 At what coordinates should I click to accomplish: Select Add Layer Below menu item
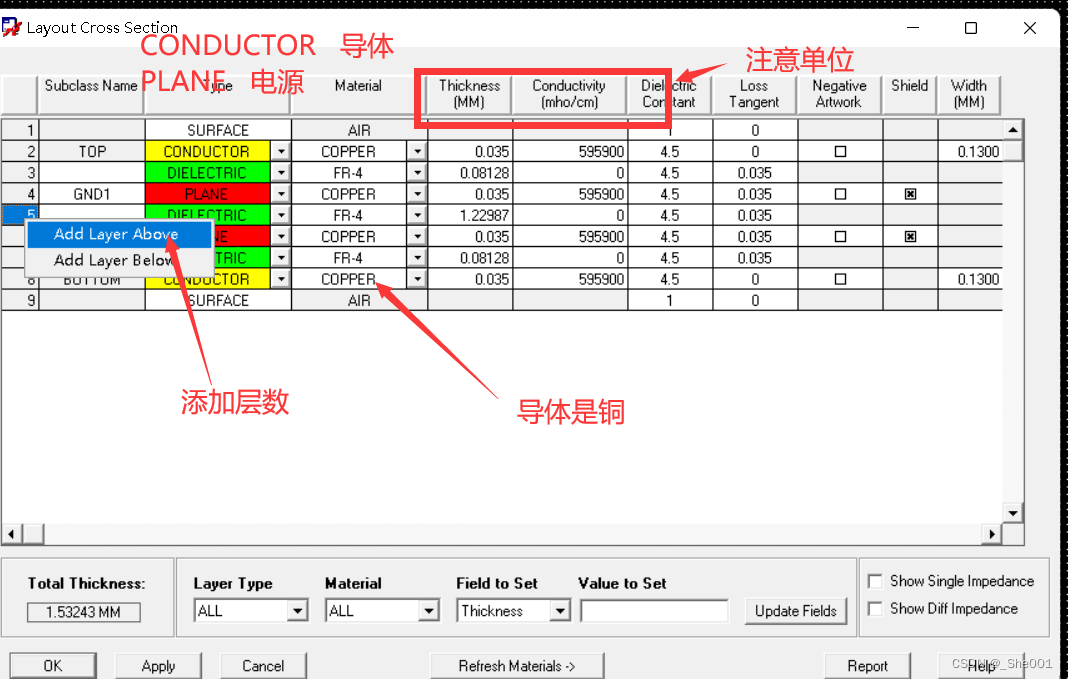tap(114, 260)
